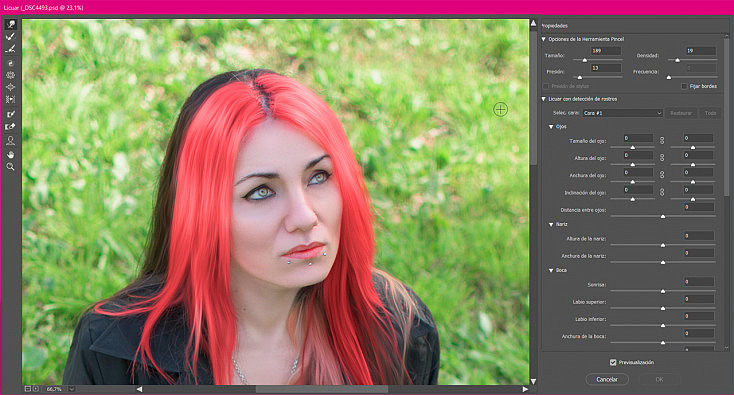Enable the Fijar bordes checkbox
Image resolution: width=734 pixels, height=395 pixels.
click(x=684, y=86)
